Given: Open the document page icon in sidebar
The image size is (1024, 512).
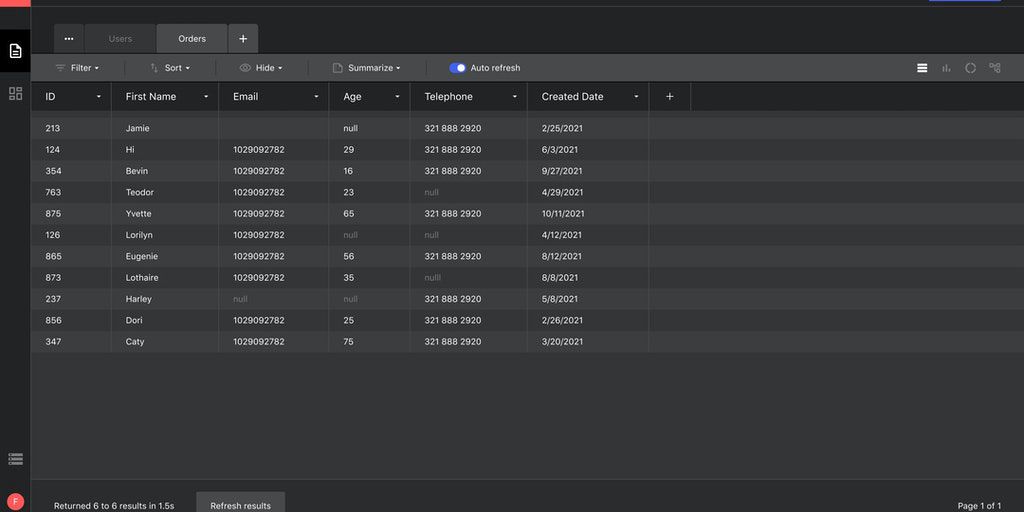Looking at the screenshot, I should click(x=15, y=51).
